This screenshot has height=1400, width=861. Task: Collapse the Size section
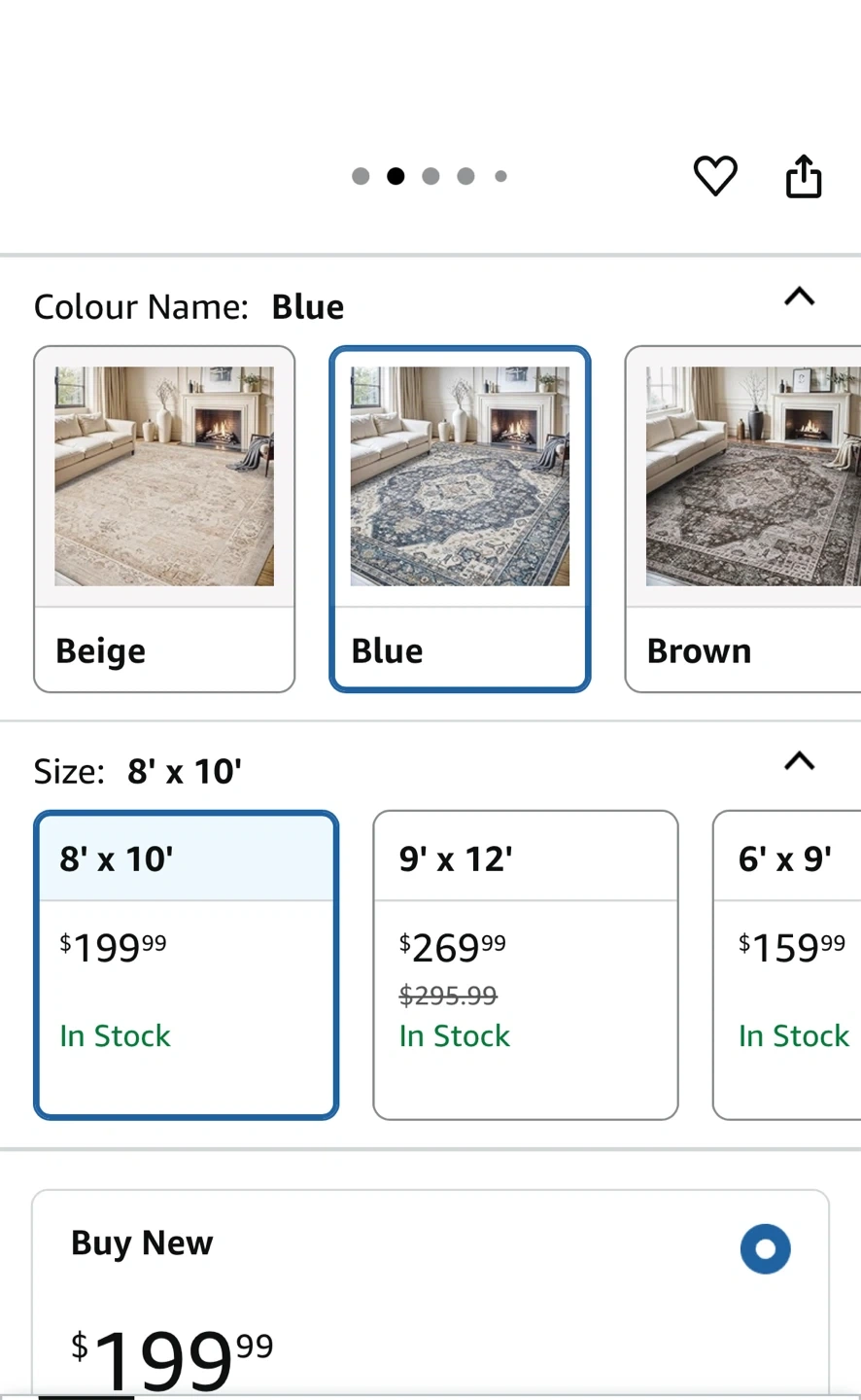pyautogui.click(x=799, y=761)
